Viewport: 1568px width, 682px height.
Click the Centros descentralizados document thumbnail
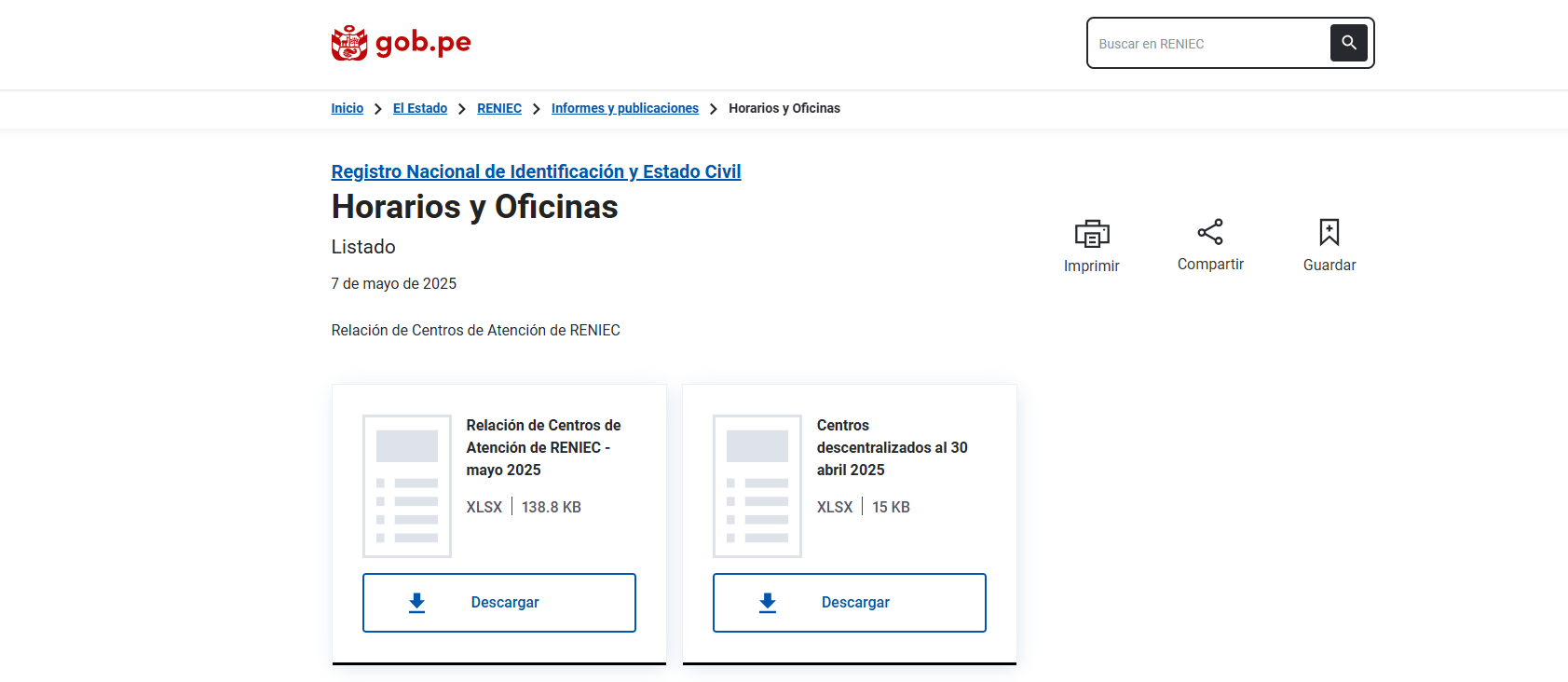point(757,486)
